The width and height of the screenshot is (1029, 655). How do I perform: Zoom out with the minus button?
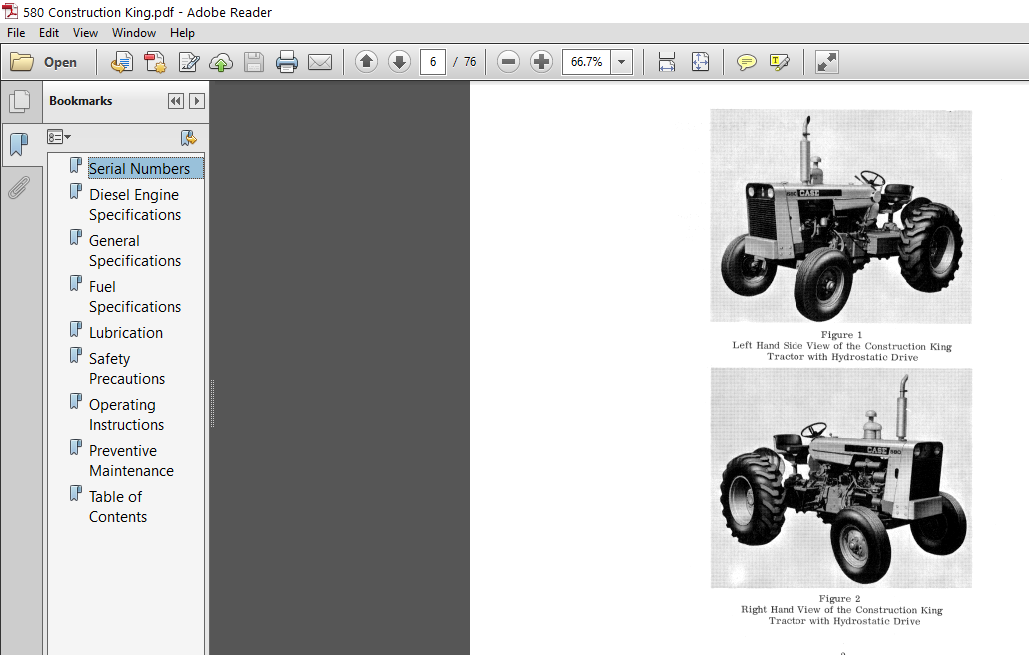[x=508, y=62]
